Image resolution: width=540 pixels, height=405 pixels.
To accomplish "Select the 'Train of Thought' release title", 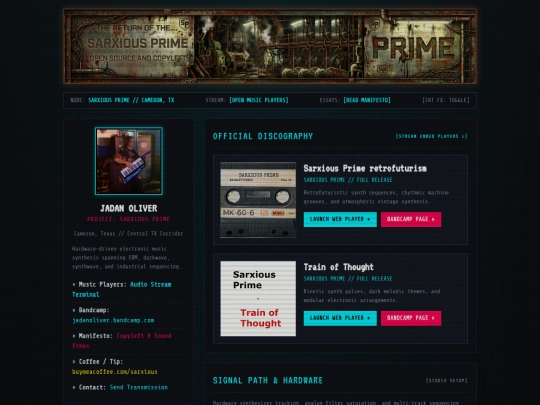I will click(339, 267).
